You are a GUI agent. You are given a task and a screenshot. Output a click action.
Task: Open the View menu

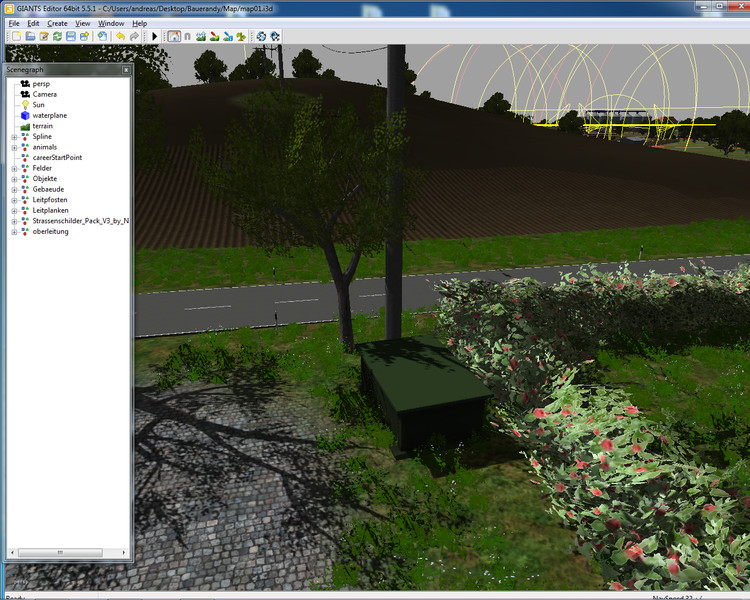point(82,23)
